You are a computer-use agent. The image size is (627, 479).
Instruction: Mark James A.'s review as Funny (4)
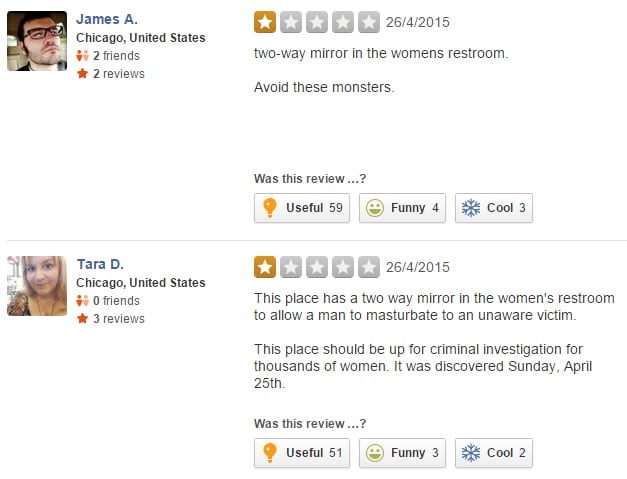point(402,208)
